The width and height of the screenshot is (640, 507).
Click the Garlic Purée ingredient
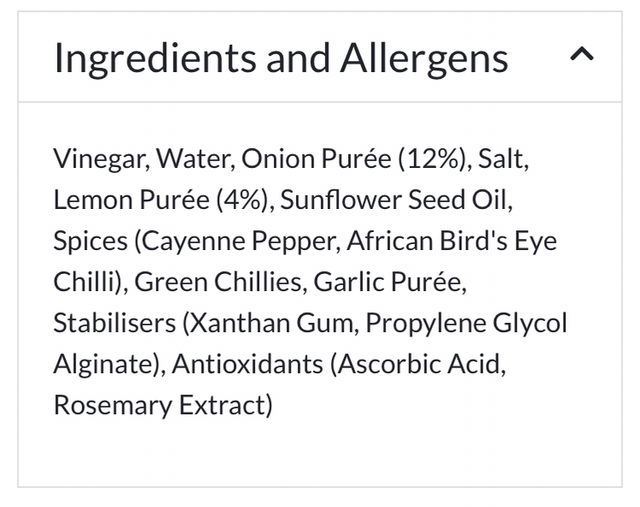389,282
